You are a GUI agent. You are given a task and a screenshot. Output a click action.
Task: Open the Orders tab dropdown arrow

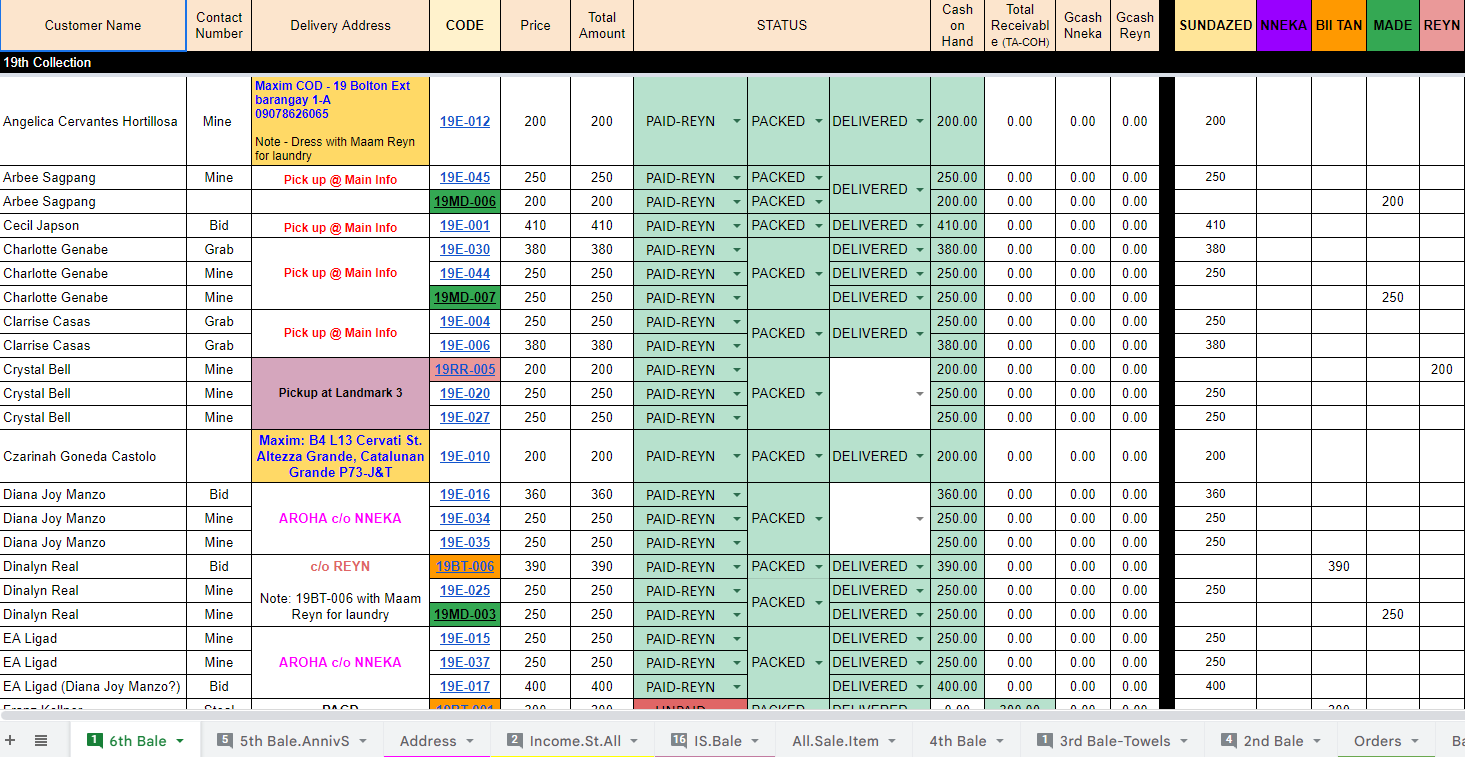point(1414,741)
